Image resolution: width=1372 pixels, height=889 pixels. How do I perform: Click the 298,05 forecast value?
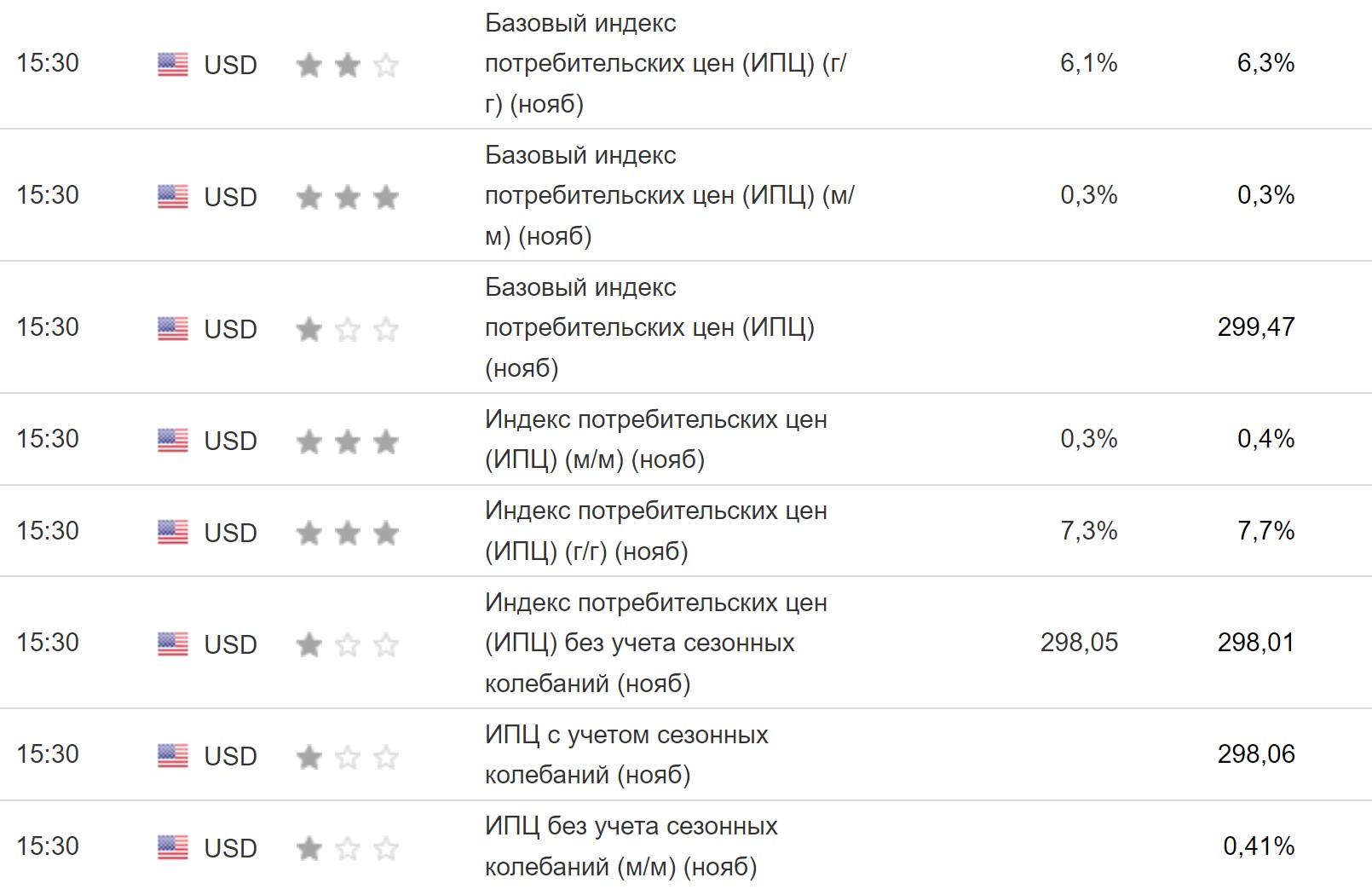[1079, 643]
